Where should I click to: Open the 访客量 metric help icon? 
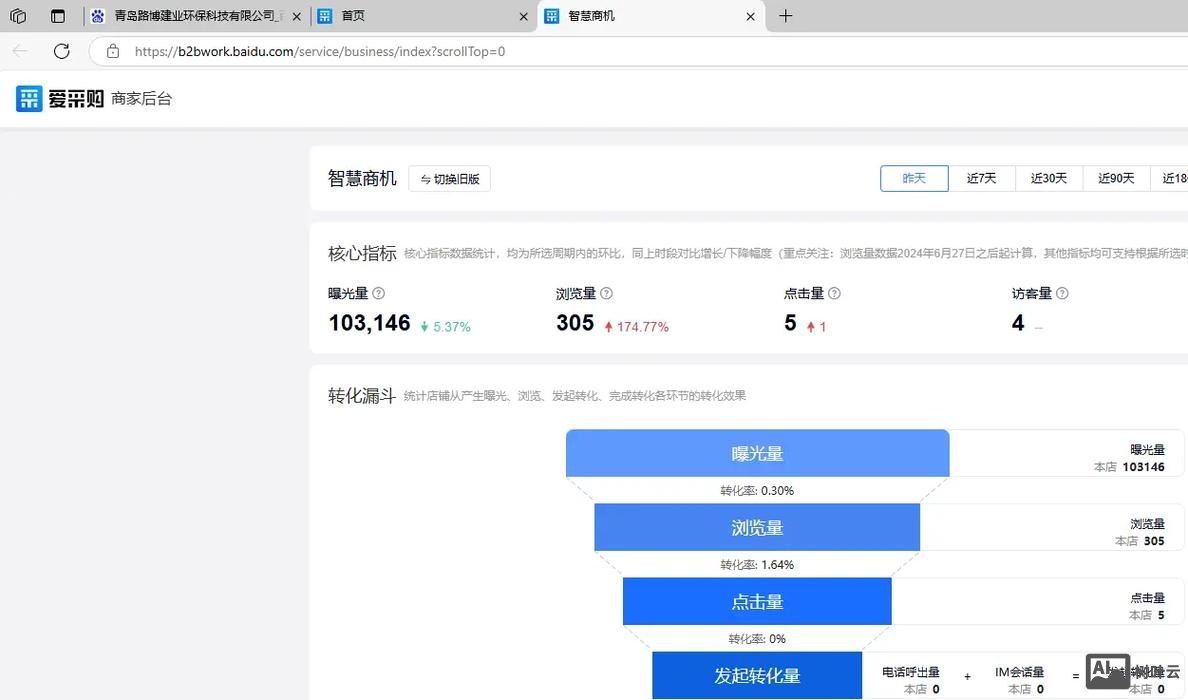(1061, 293)
